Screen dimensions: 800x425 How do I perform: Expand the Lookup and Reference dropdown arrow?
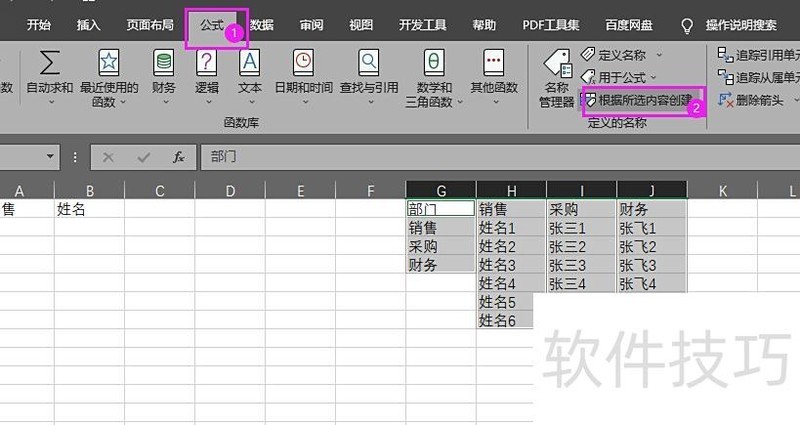click(x=370, y=102)
